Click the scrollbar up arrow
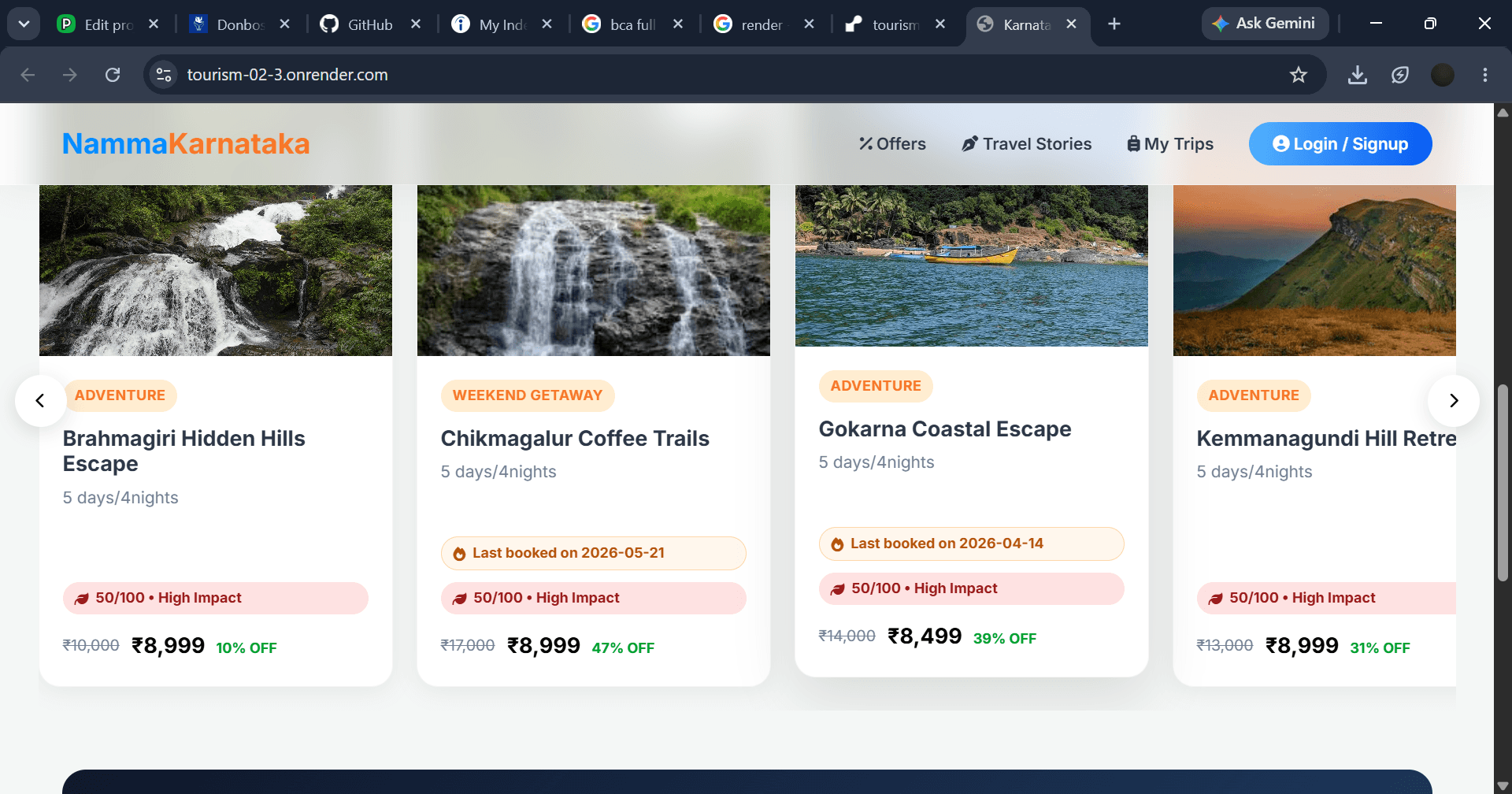This screenshot has width=1512, height=794. coord(1503,113)
